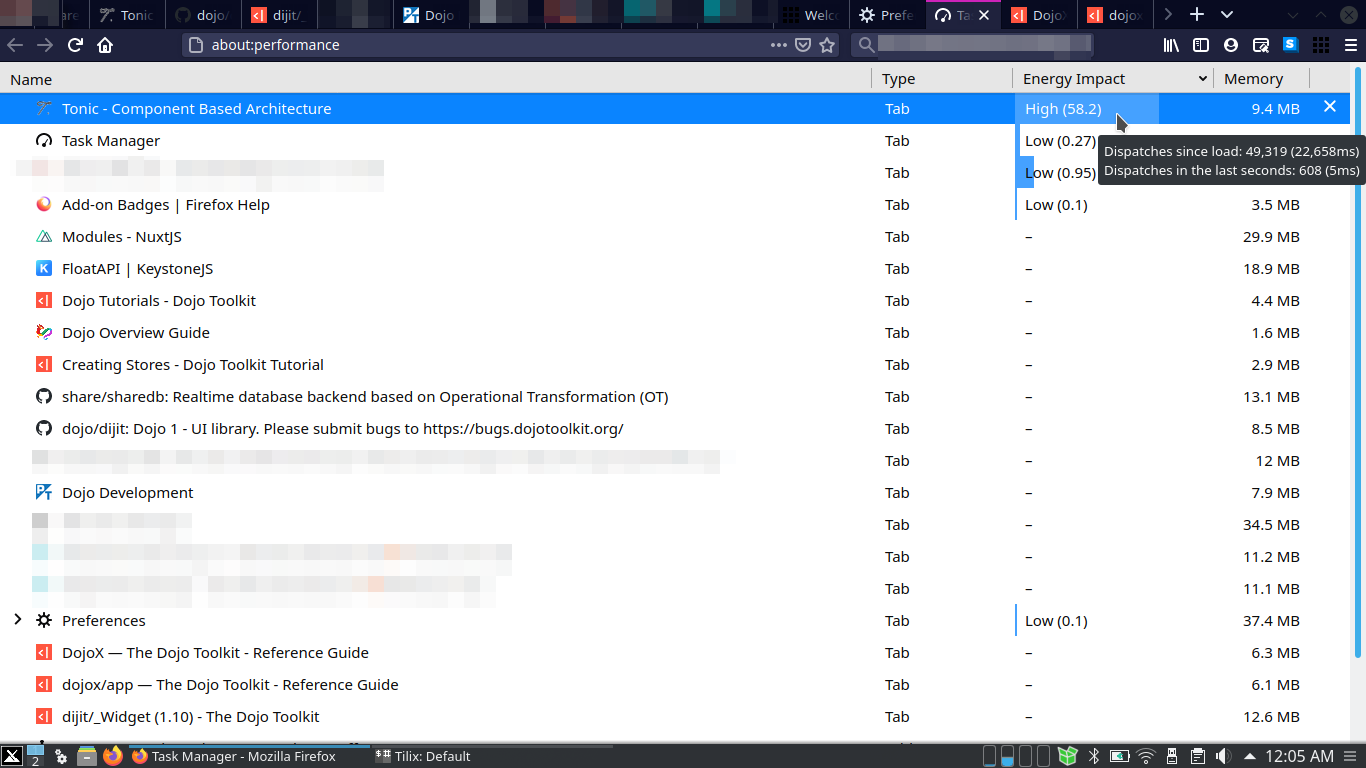Show hidden tray icons arrow
Image resolution: width=1366 pixels, height=768 pixels.
click(1250, 756)
